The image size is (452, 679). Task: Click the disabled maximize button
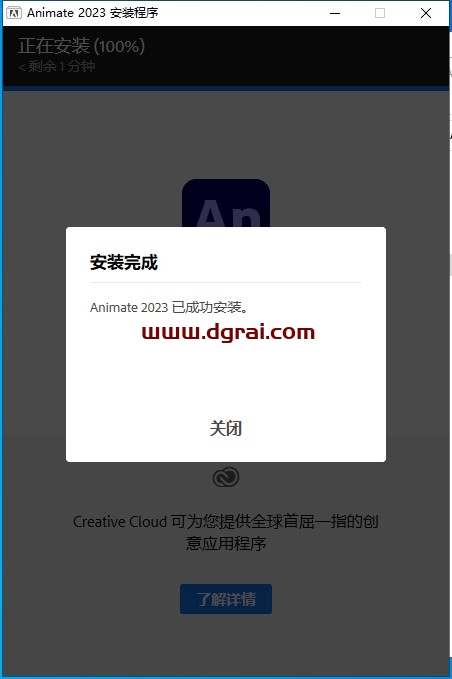380,13
